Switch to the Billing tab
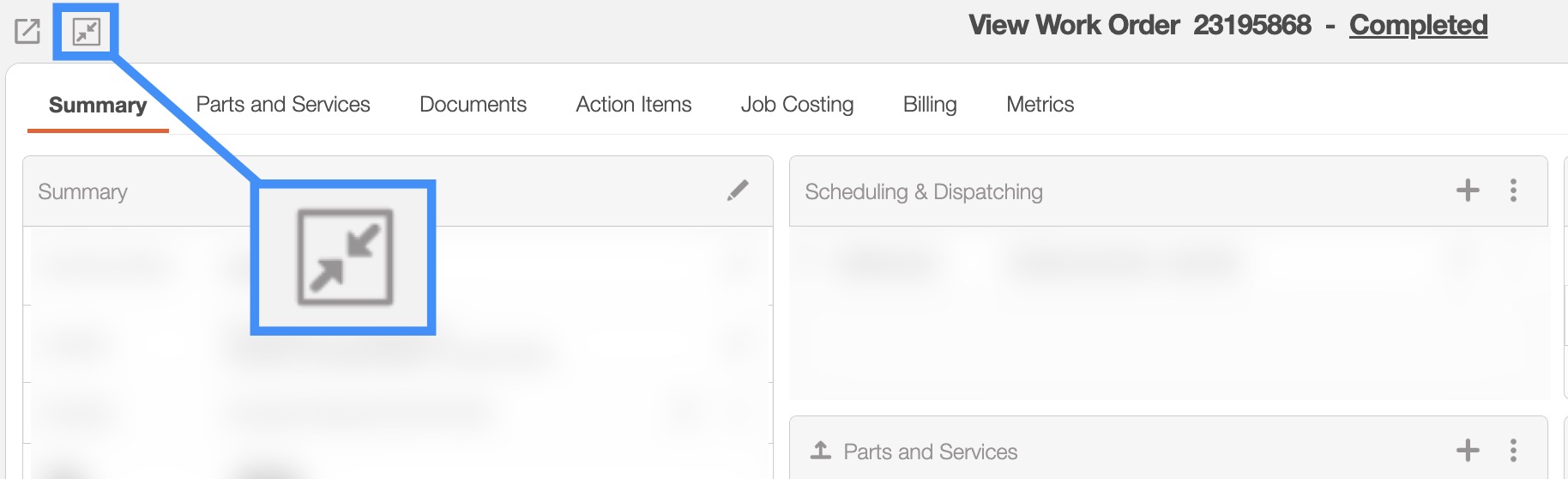 pyautogui.click(x=930, y=105)
